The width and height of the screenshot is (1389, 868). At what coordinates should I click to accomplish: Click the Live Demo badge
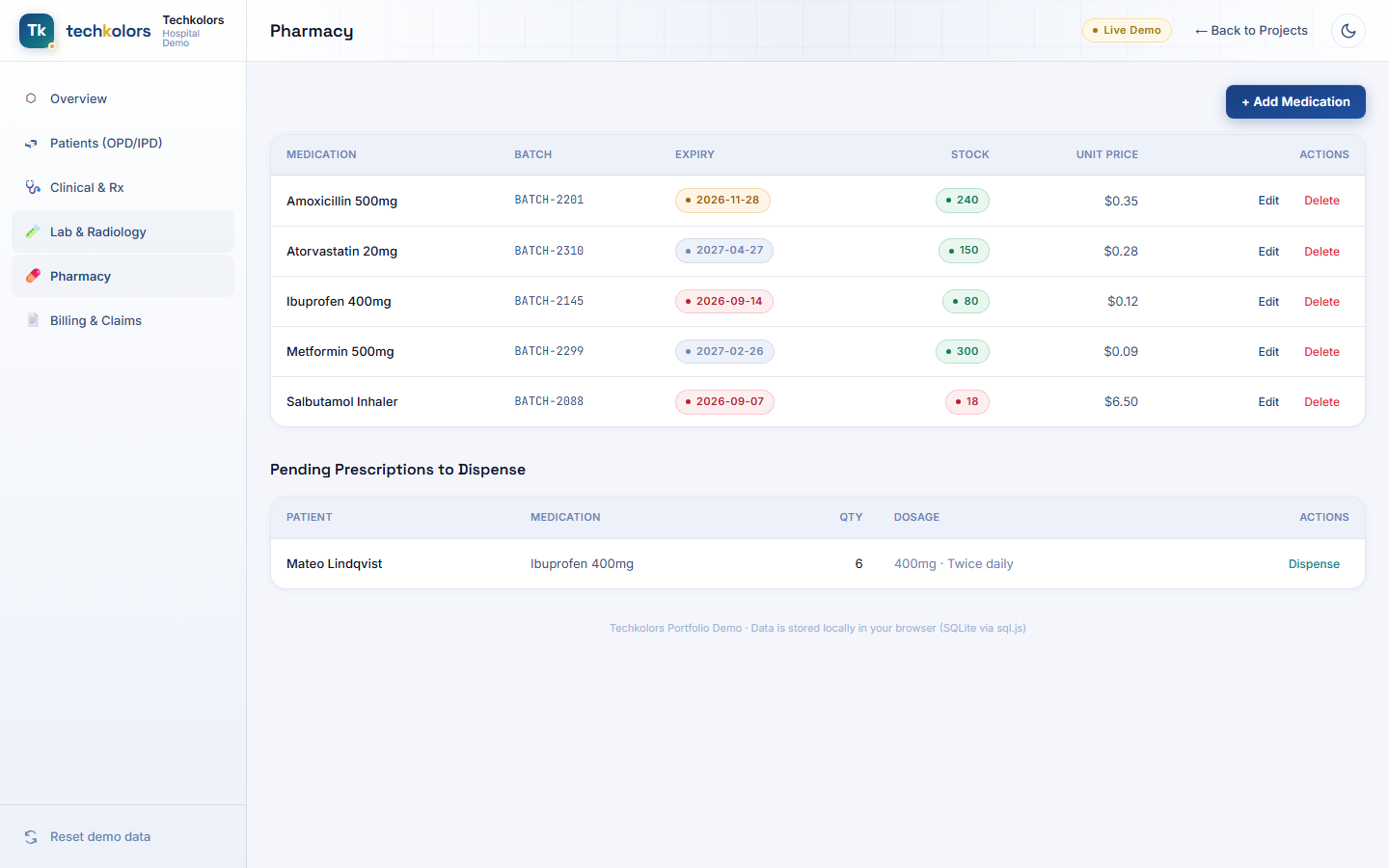pyautogui.click(x=1127, y=31)
